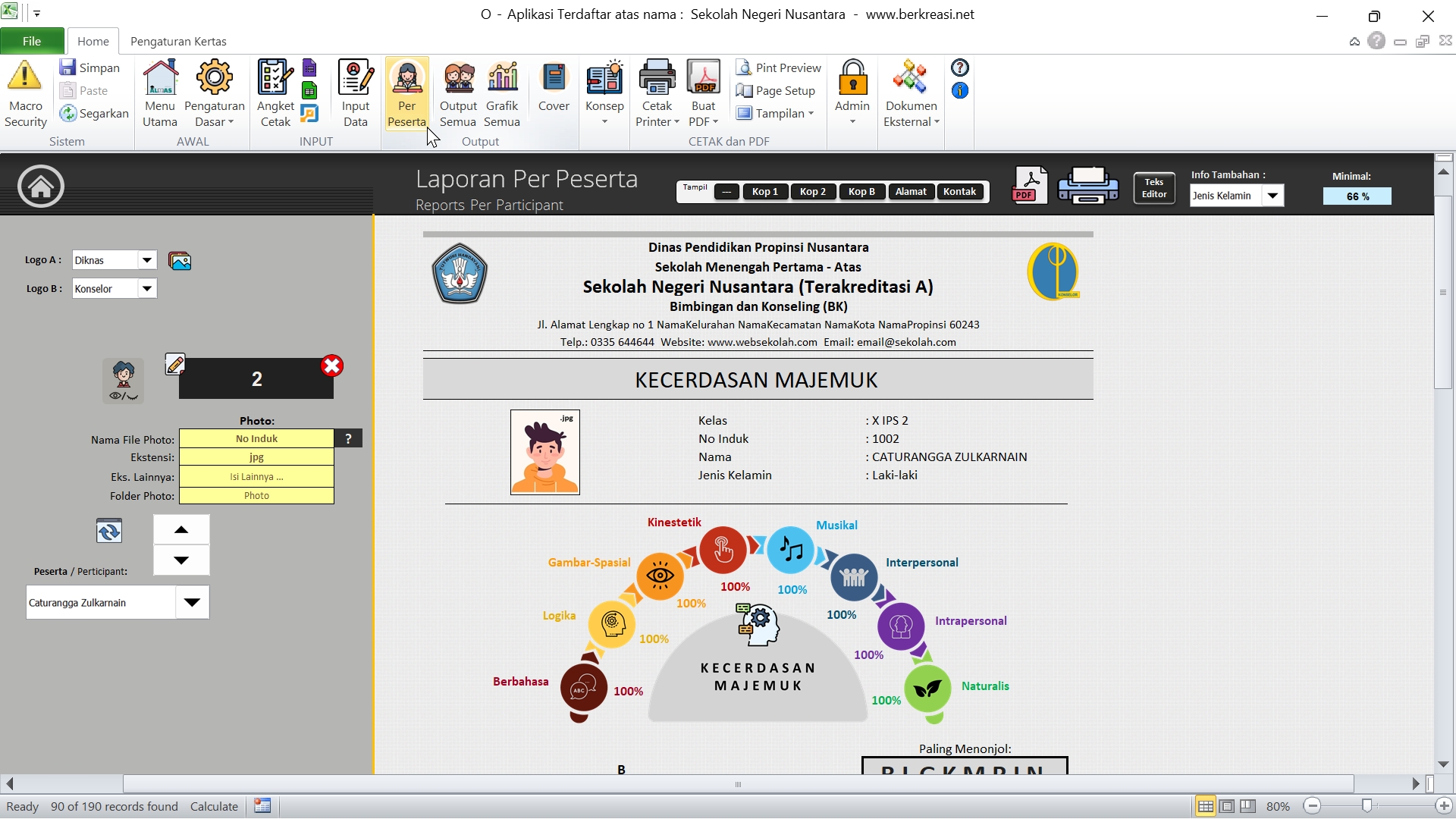Viewport: 1456px width, 819px height.
Task: Switch to Pengaturan Kertas tab
Action: [x=178, y=41]
